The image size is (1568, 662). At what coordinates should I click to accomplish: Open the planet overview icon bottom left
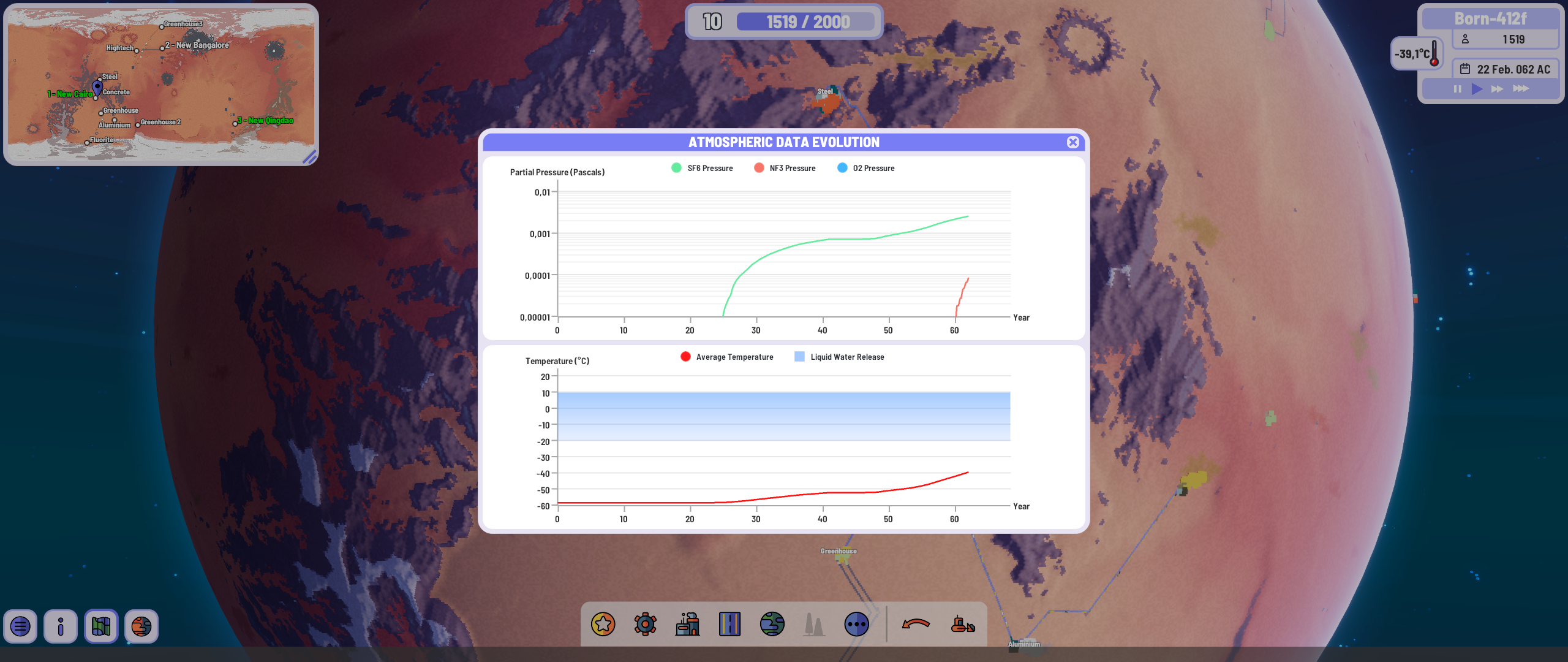pos(141,626)
